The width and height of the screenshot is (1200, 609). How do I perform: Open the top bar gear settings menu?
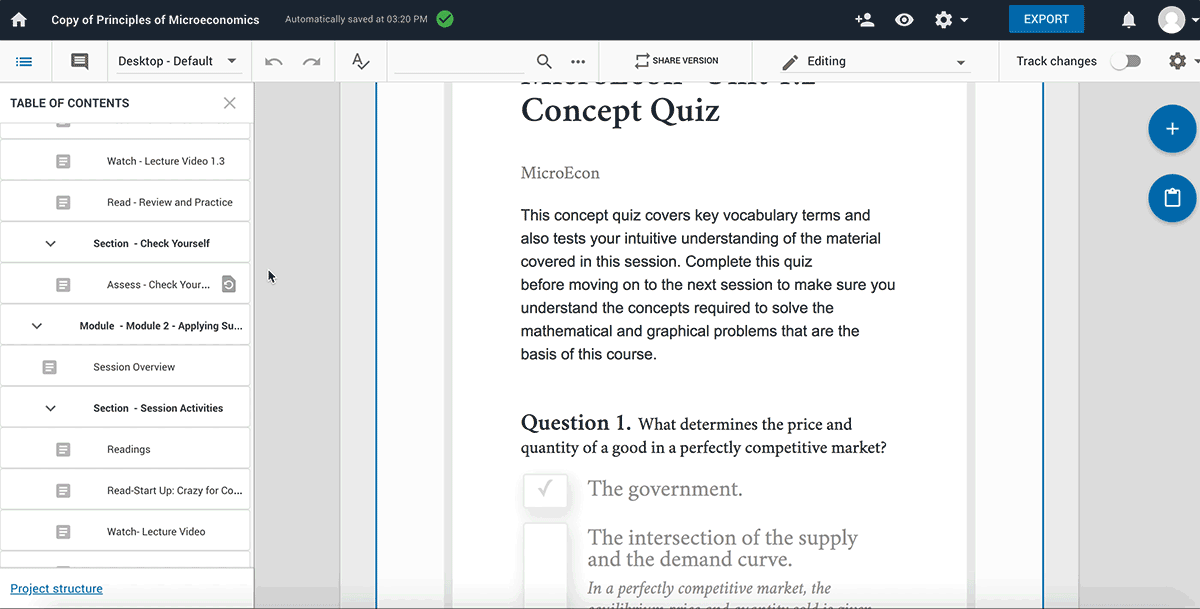pos(950,20)
